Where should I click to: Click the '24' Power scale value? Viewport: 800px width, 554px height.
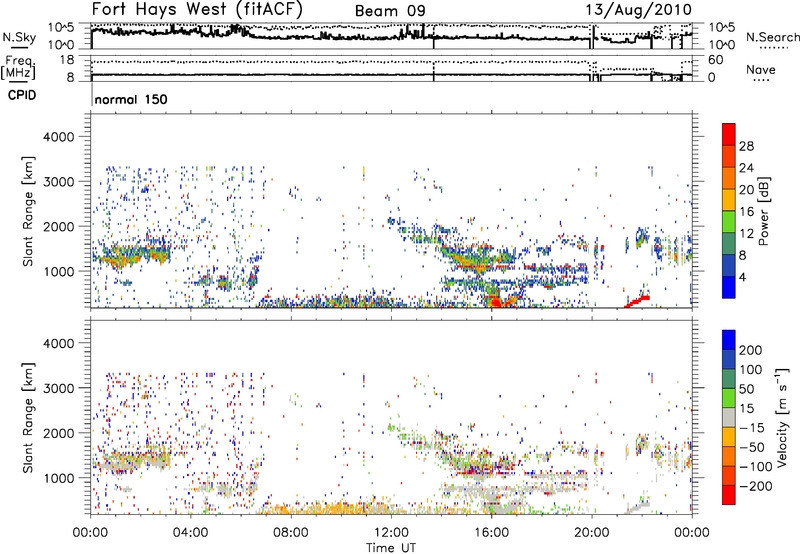pos(746,168)
